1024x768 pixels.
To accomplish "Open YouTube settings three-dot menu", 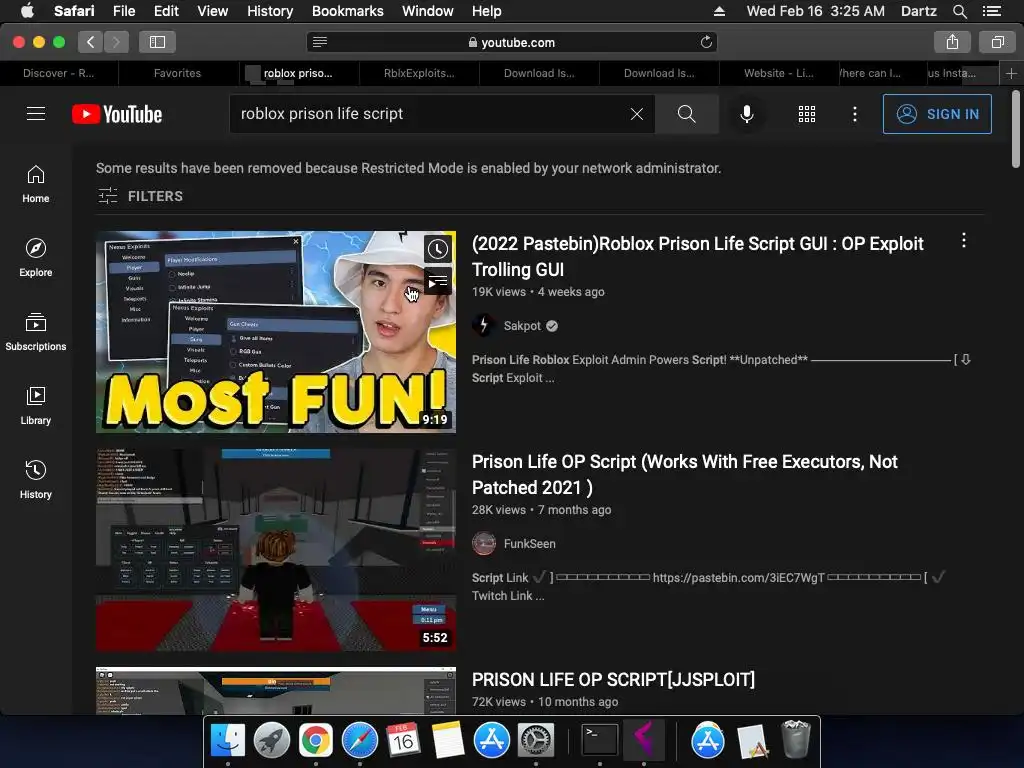I will click(x=854, y=114).
